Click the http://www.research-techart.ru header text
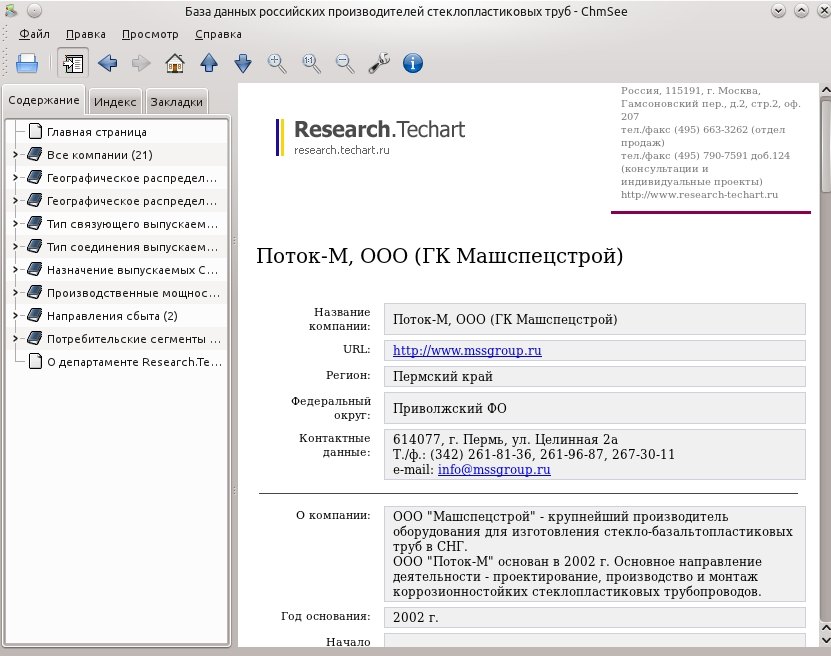This screenshot has width=831, height=656. (700, 195)
